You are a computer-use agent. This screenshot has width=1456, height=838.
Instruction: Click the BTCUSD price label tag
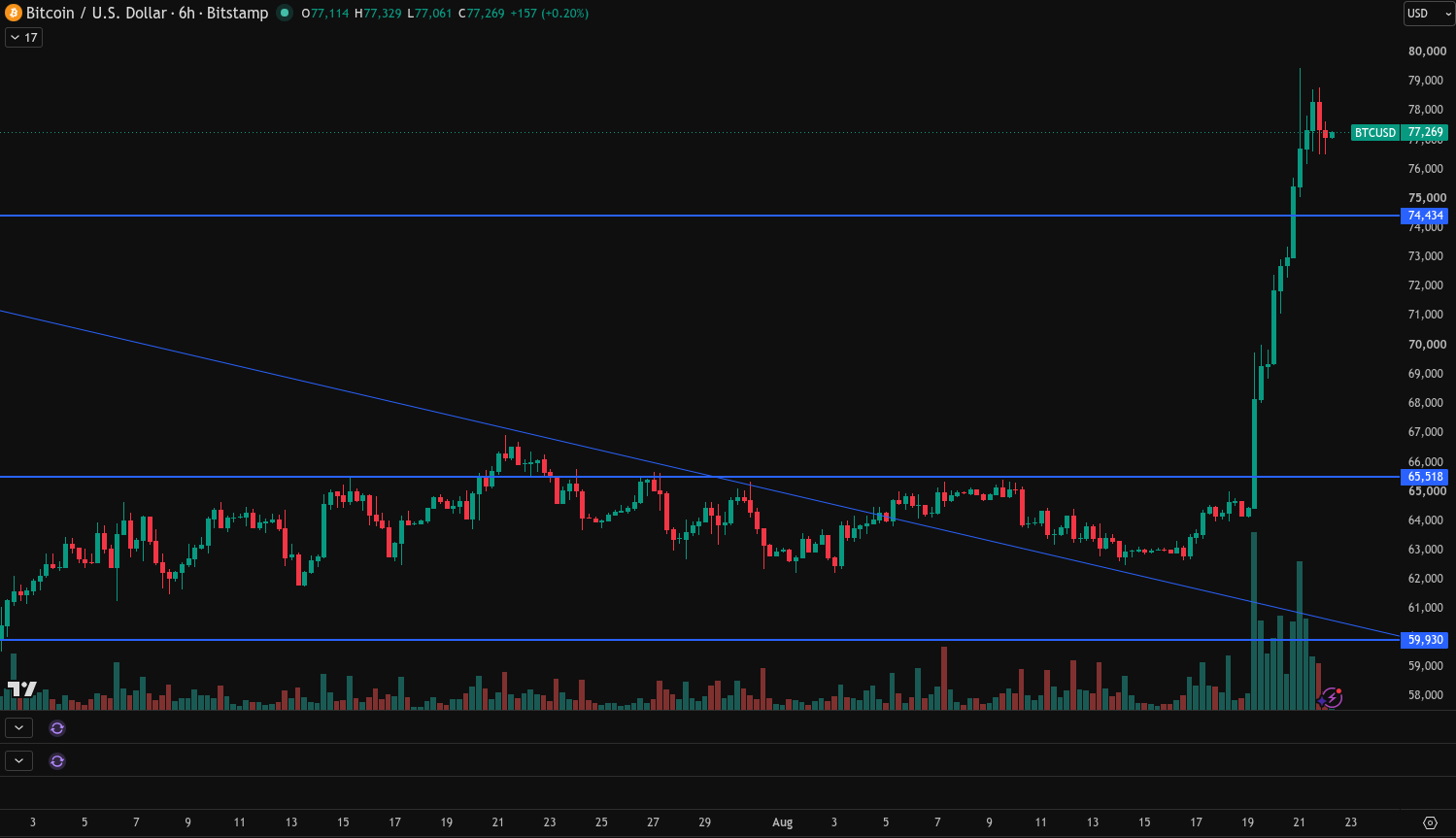click(1375, 132)
